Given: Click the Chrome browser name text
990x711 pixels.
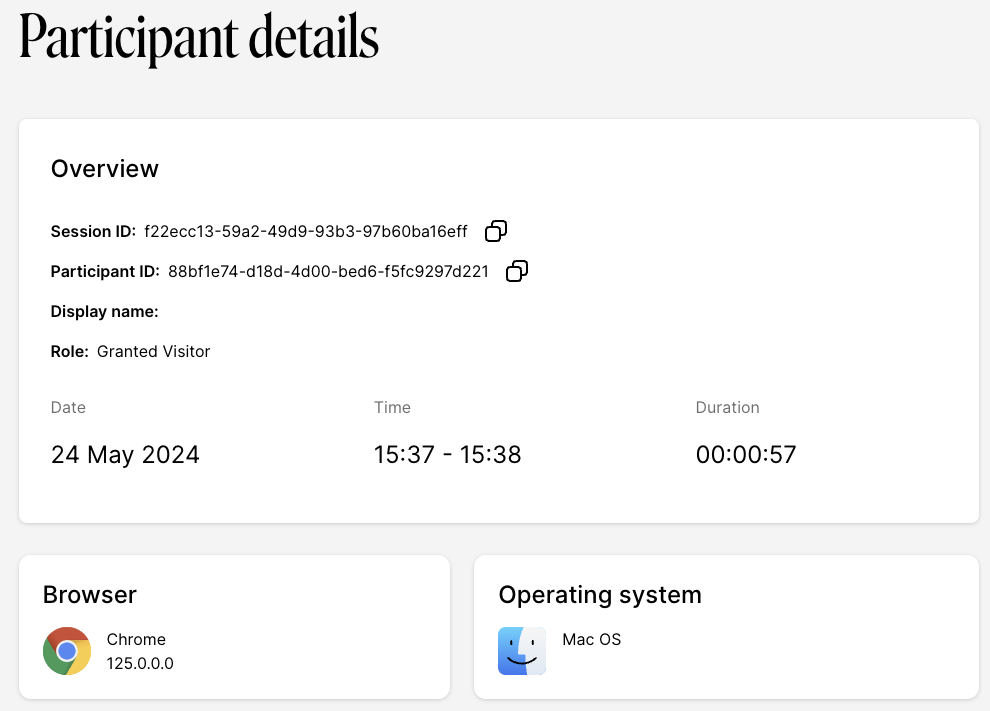Looking at the screenshot, I should pos(136,640).
